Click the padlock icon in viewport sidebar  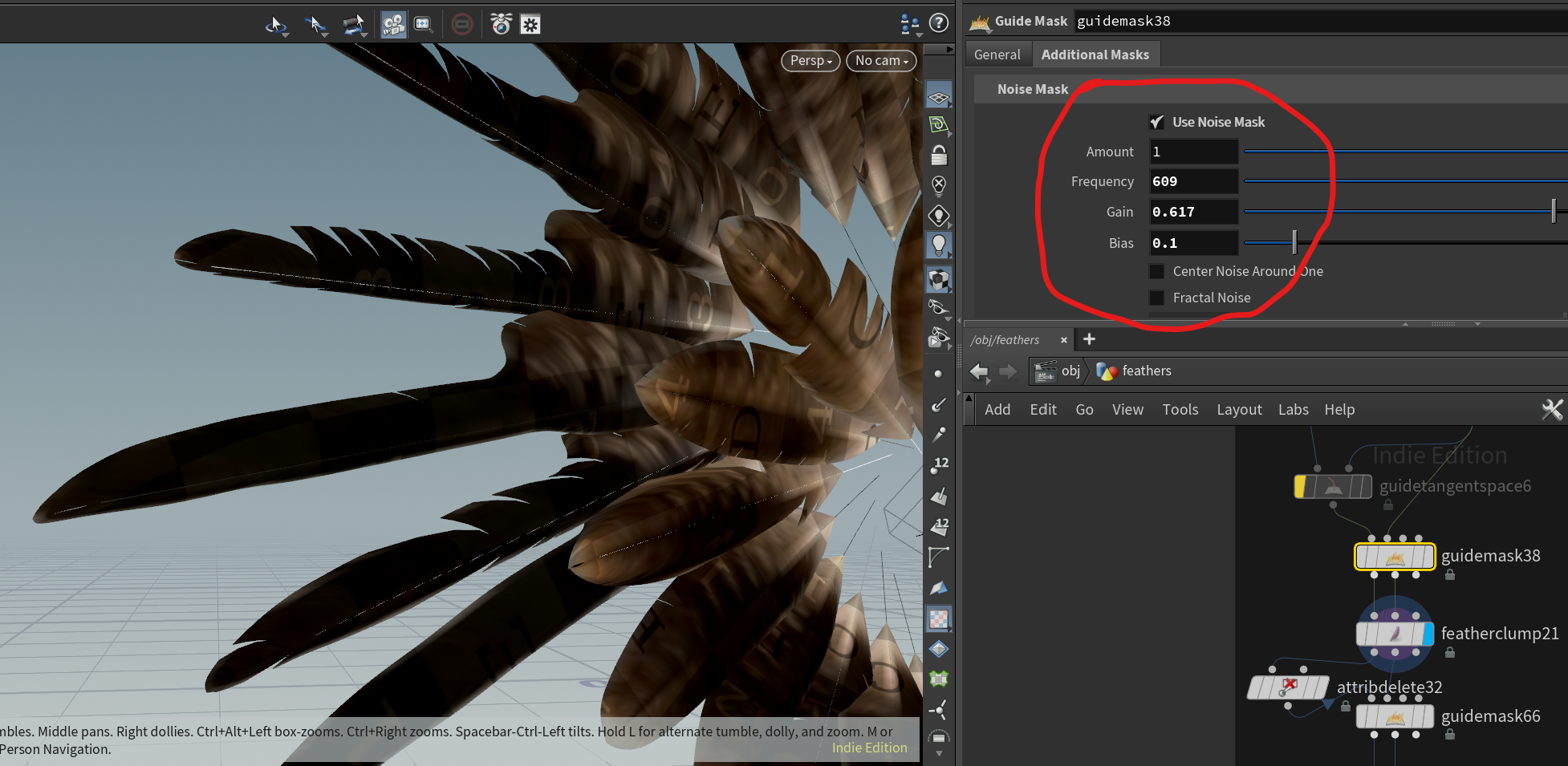pyautogui.click(x=938, y=155)
